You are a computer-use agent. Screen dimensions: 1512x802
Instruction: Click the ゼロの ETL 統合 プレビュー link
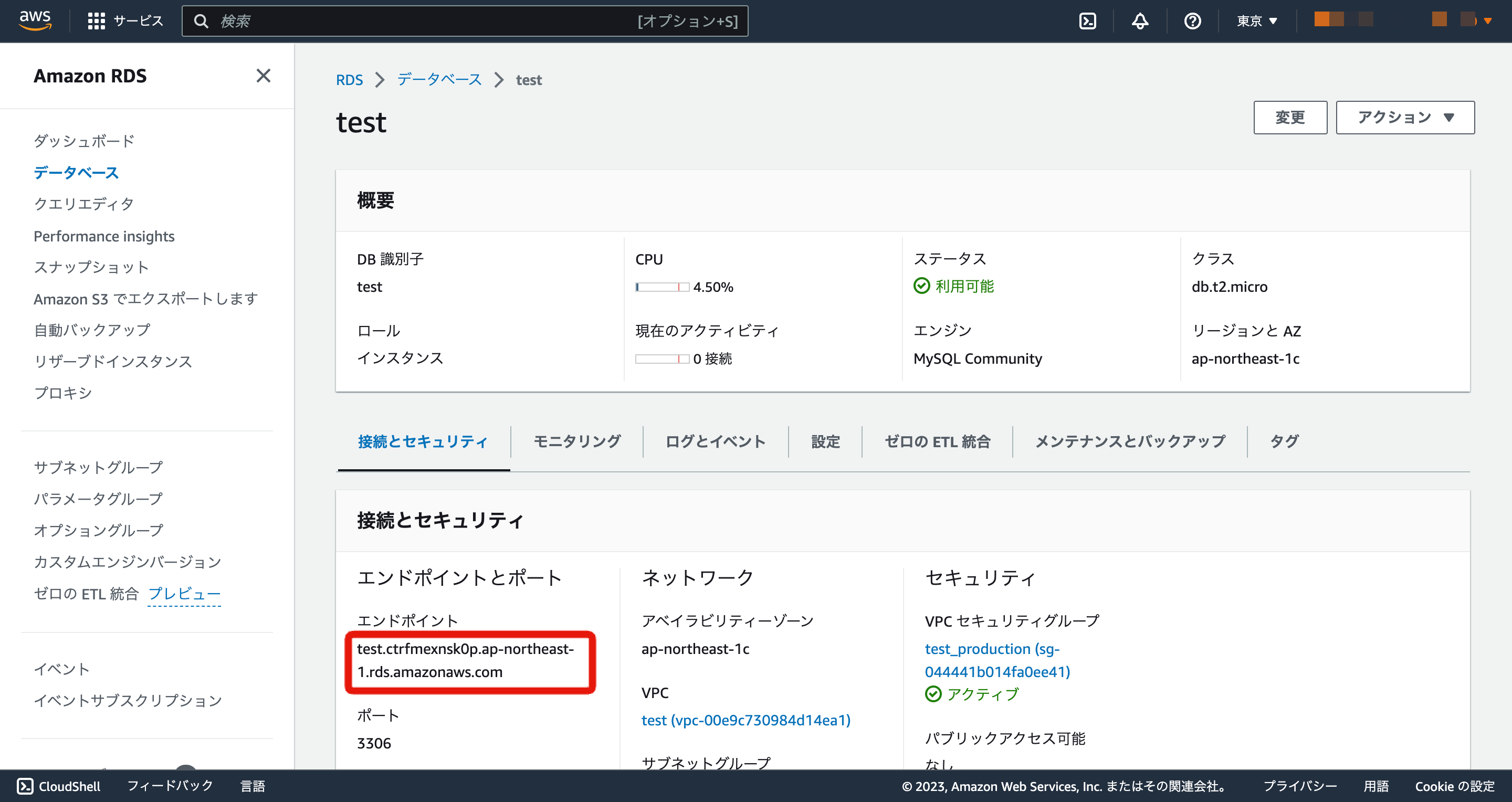click(184, 594)
